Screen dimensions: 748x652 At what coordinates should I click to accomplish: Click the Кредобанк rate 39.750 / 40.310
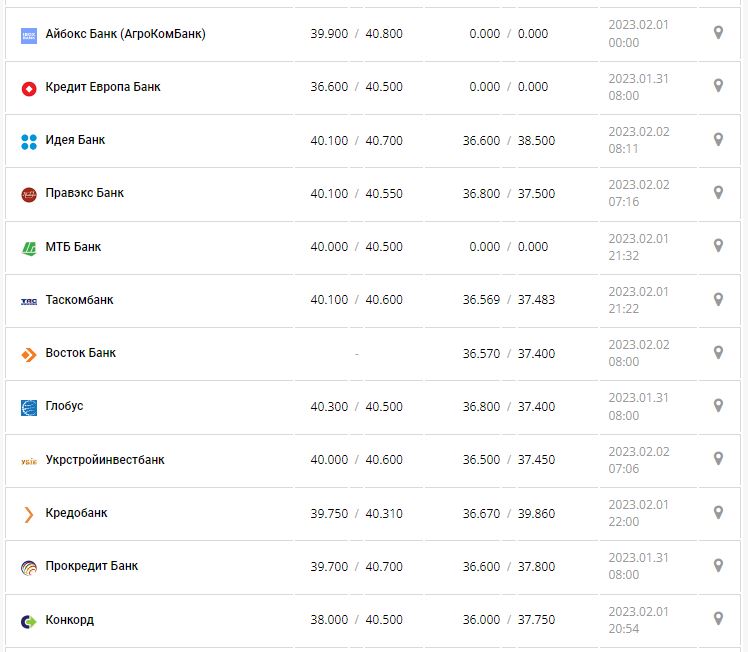[356, 513]
